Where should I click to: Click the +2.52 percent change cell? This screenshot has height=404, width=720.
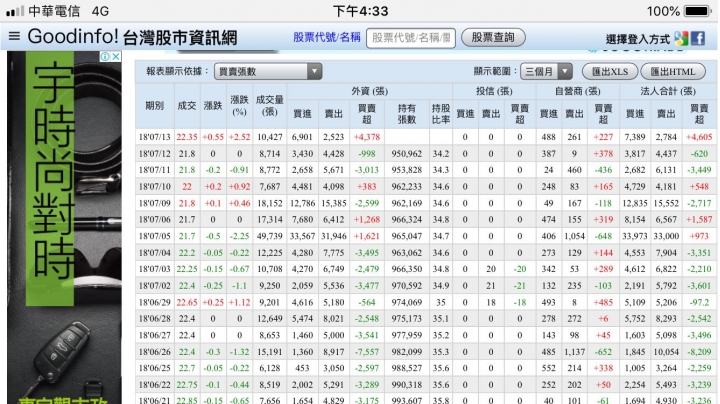[x=239, y=137]
